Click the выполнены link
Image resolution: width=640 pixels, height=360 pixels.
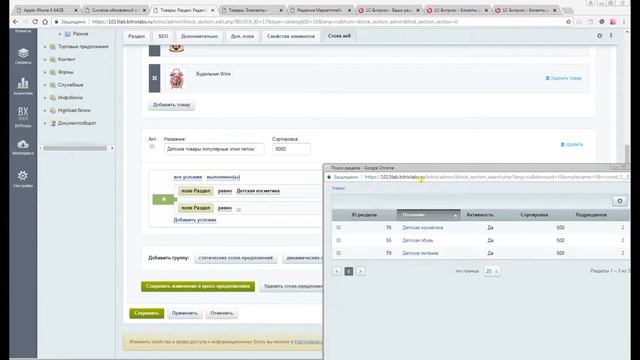point(223,177)
